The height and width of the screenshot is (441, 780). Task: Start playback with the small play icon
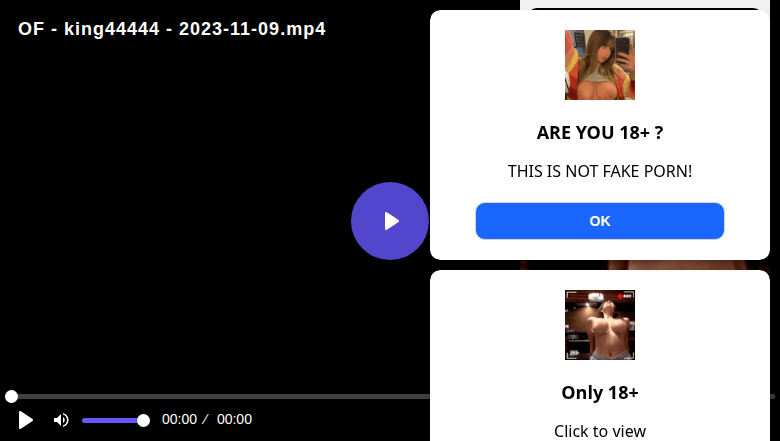pyautogui.click(x=25, y=420)
